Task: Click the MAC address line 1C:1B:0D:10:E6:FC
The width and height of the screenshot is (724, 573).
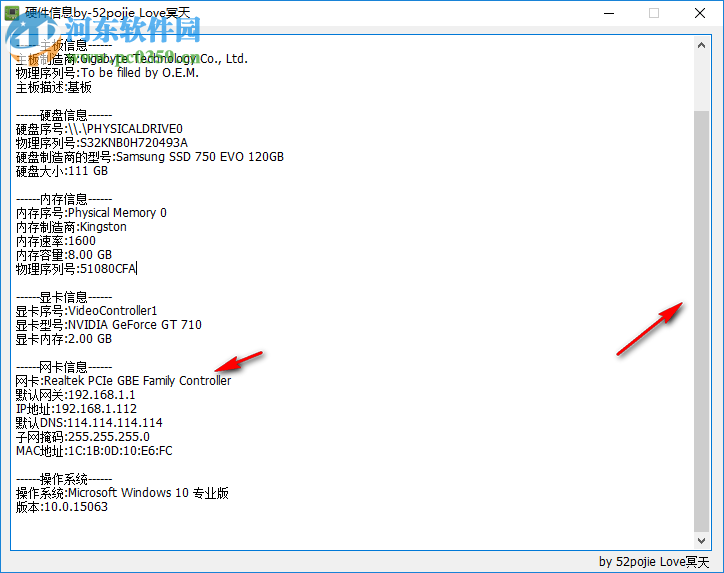Action: coord(94,451)
